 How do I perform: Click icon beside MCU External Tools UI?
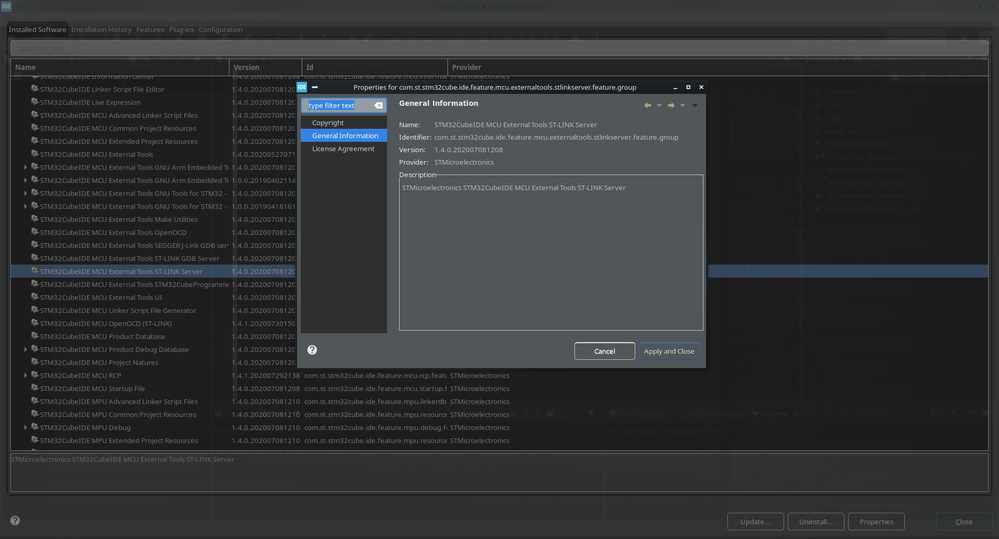pos(35,297)
